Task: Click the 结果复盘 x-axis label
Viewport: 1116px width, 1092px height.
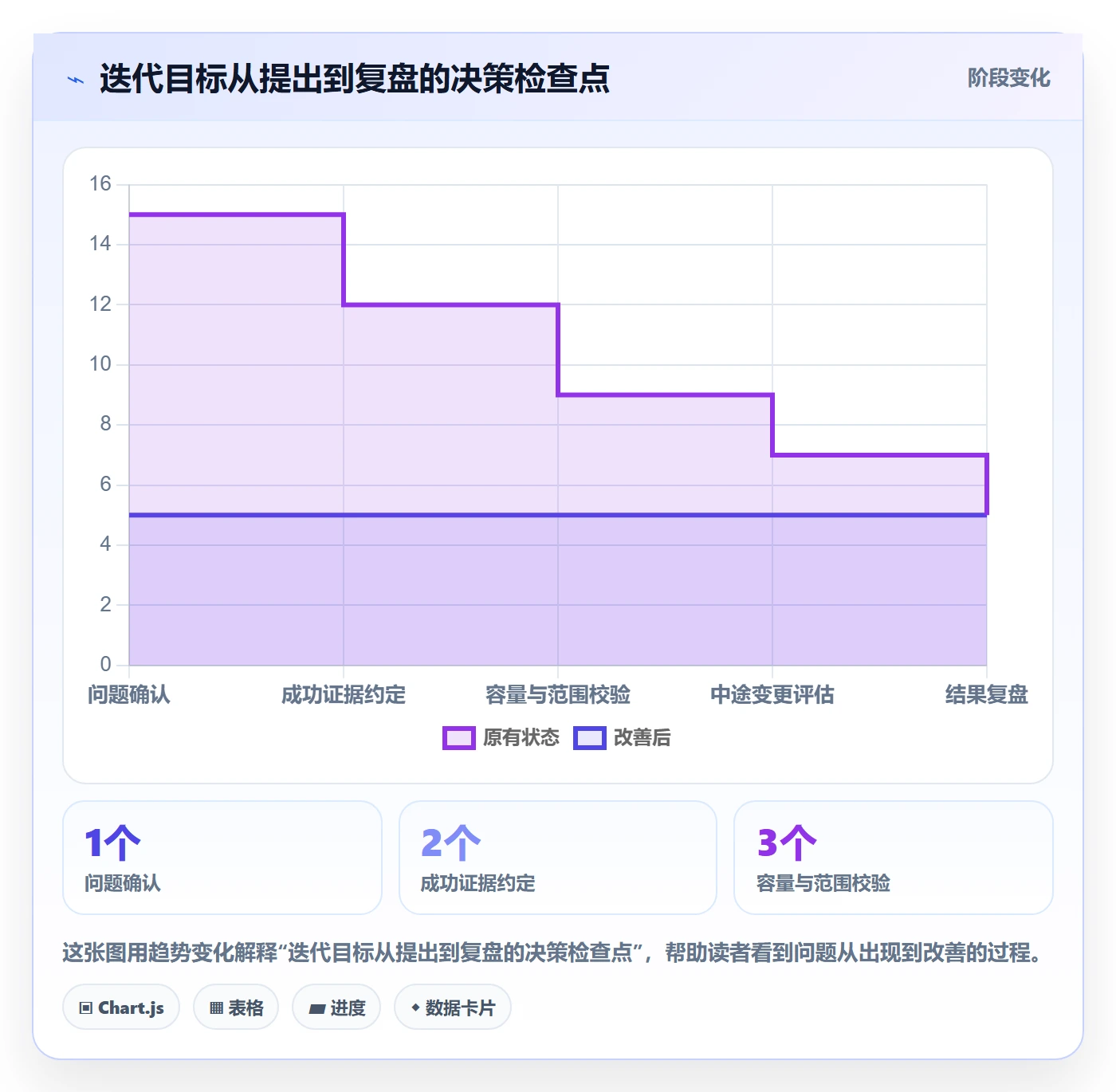Action: point(987,695)
